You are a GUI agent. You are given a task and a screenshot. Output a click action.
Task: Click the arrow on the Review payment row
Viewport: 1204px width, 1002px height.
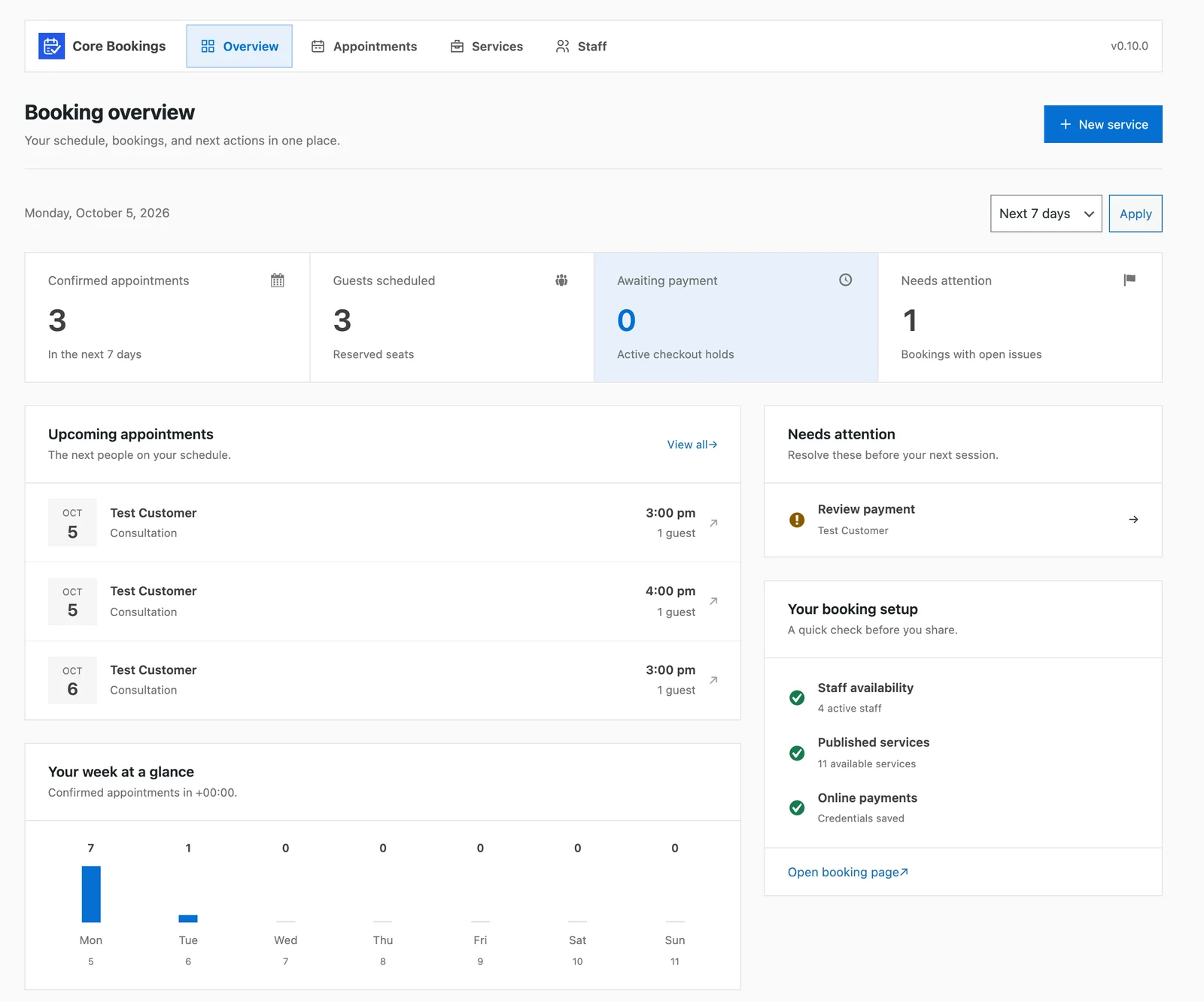pyautogui.click(x=1133, y=520)
